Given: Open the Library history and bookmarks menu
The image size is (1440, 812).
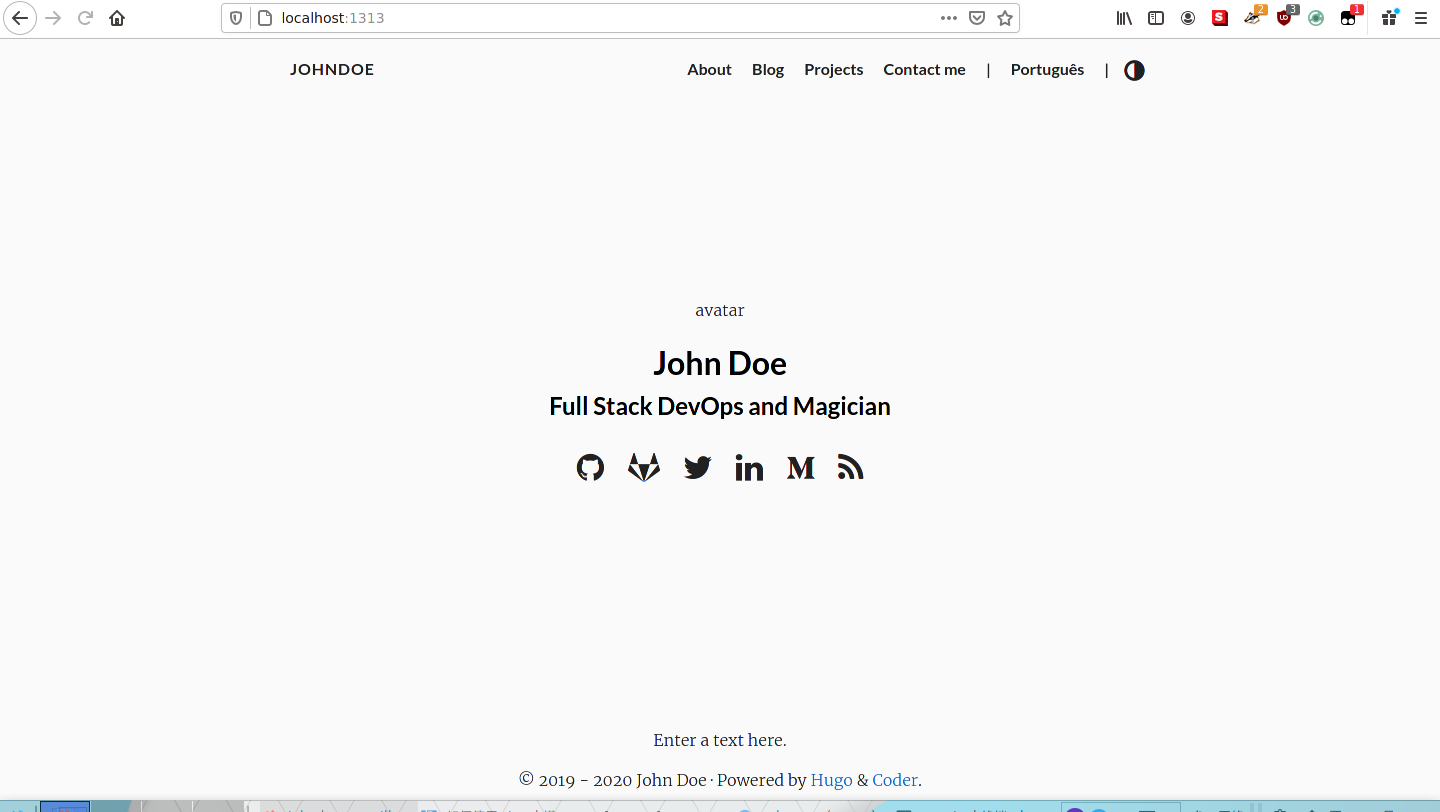Looking at the screenshot, I should click(x=1124, y=18).
